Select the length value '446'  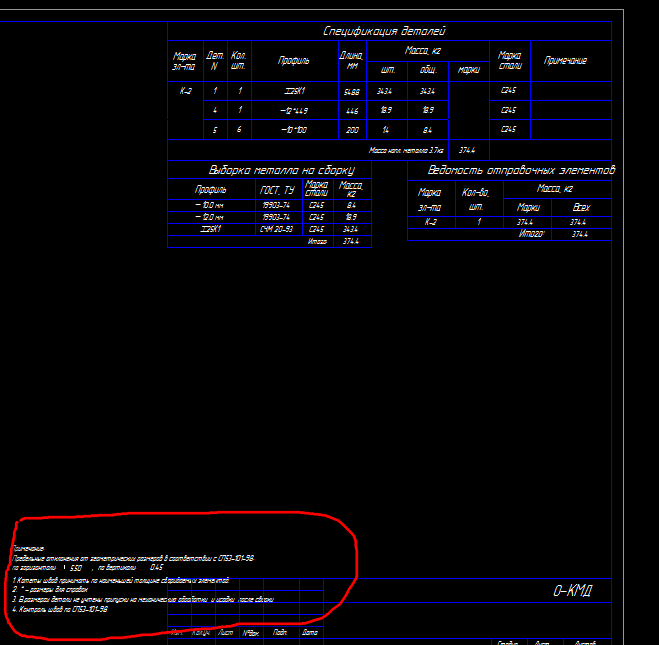(352, 111)
